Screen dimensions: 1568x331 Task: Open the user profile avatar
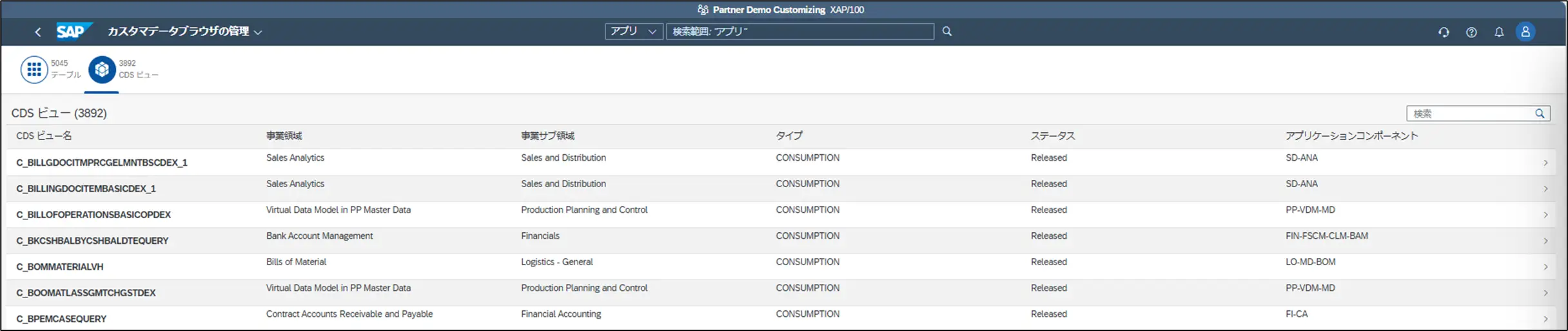click(1525, 32)
